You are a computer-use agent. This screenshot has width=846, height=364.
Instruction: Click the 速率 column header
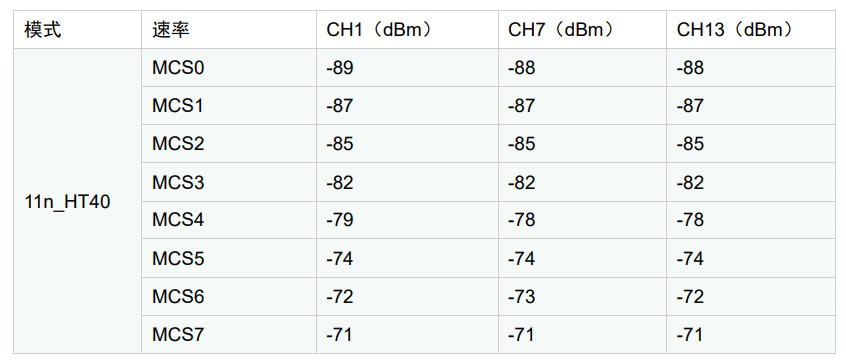click(x=229, y=30)
